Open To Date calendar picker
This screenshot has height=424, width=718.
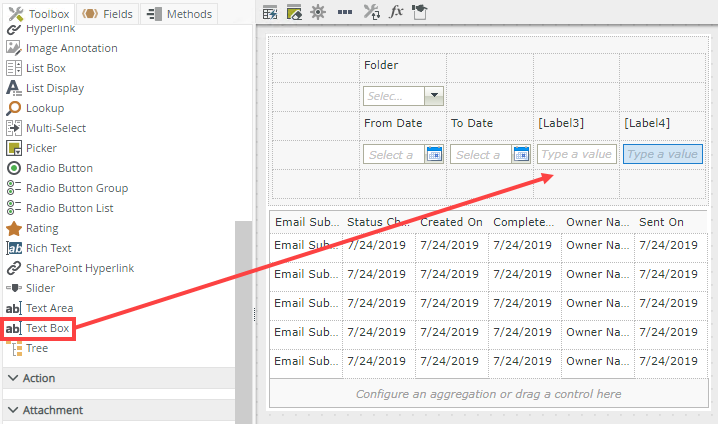click(x=521, y=154)
